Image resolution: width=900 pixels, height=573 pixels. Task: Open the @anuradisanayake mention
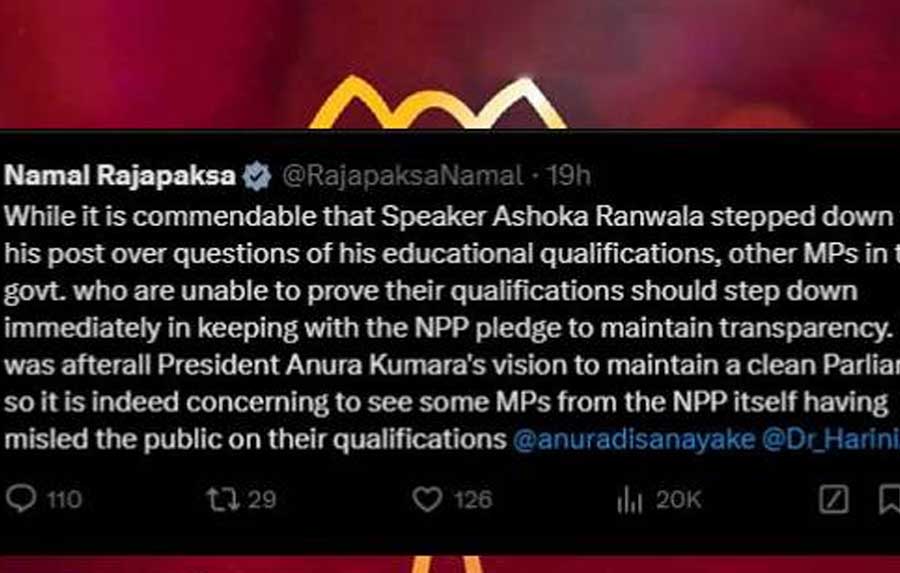point(634,439)
